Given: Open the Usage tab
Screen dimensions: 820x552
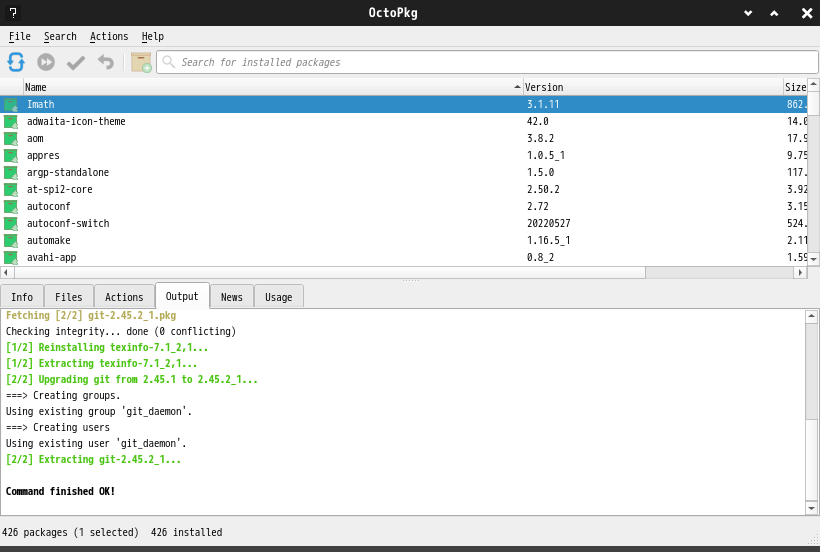Looking at the screenshot, I should [x=278, y=297].
